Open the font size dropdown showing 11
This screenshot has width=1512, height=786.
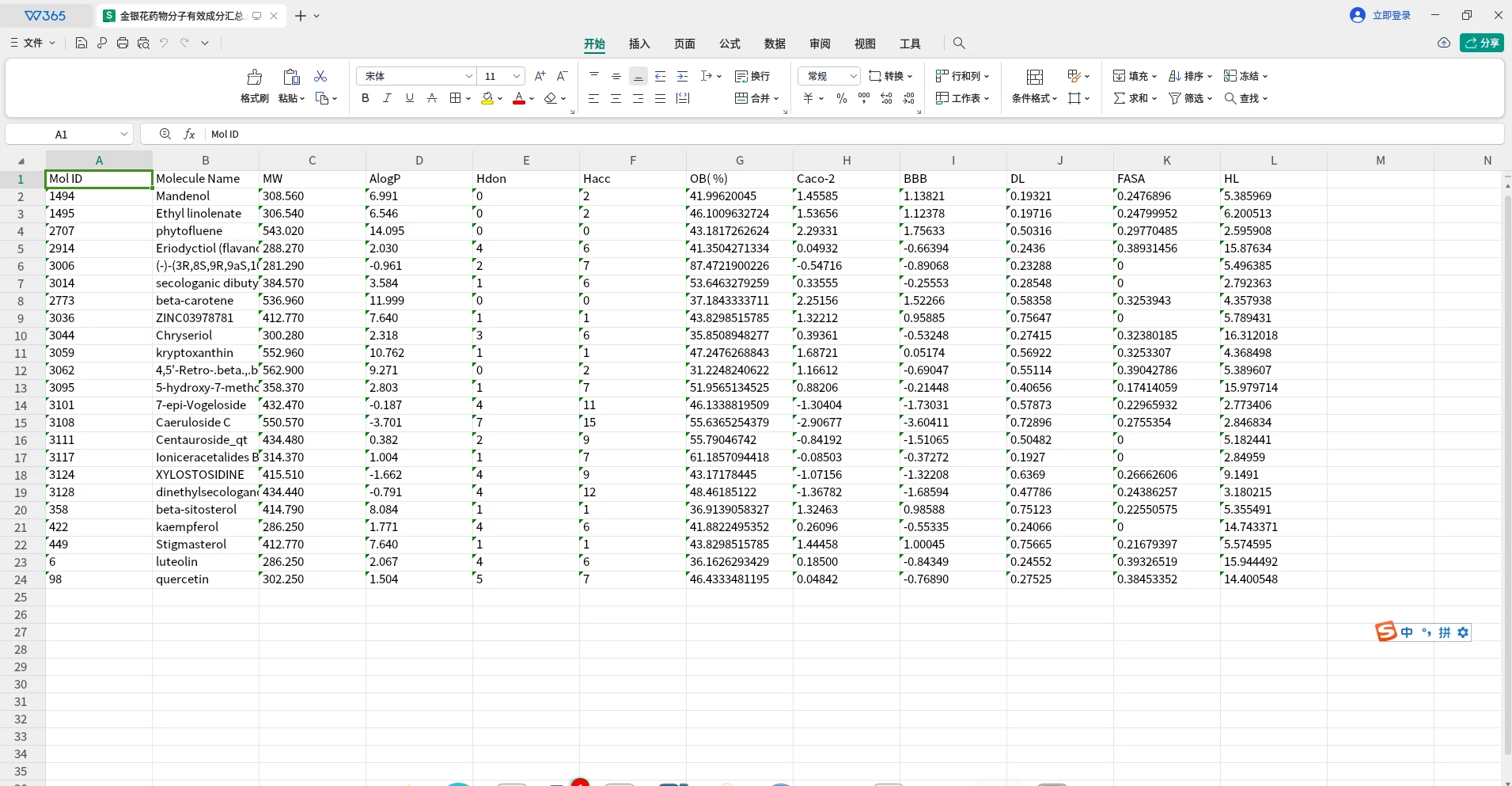tap(517, 76)
